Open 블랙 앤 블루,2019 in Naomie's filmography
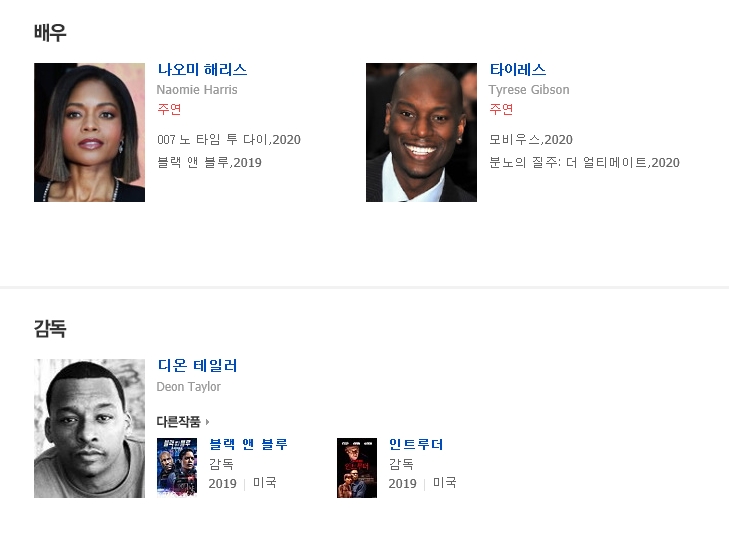729x543 pixels. [x=209, y=163]
